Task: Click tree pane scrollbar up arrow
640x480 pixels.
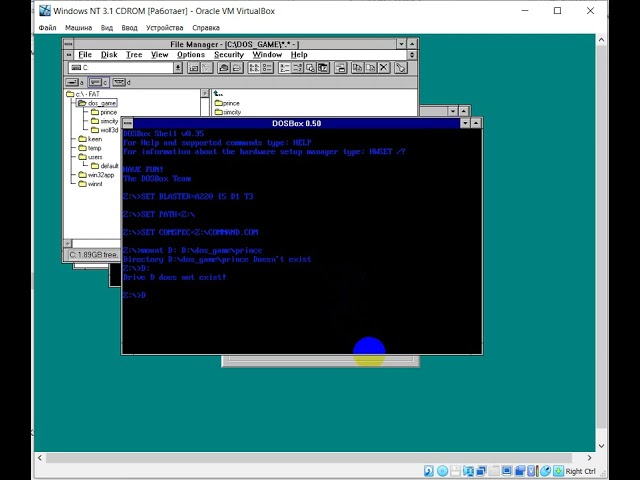Action: (205, 93)
